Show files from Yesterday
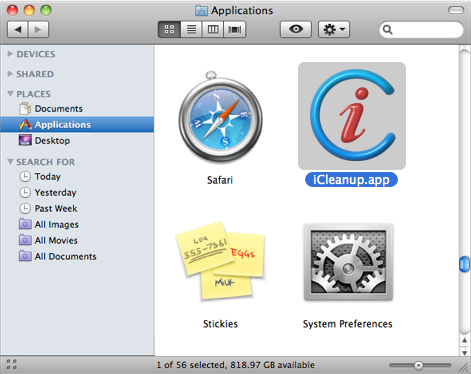471x374 pixels. [77, 192]
